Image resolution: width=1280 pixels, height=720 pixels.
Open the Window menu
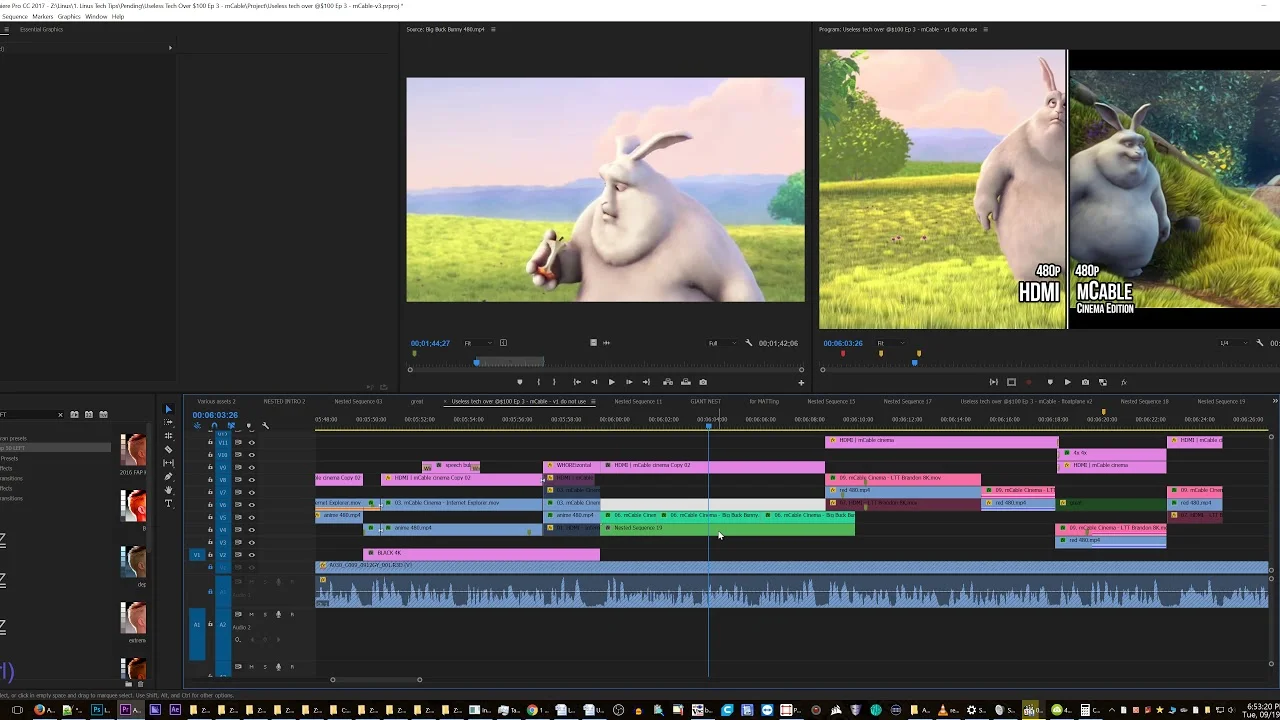pyautogui.click(x=96, y=17)
